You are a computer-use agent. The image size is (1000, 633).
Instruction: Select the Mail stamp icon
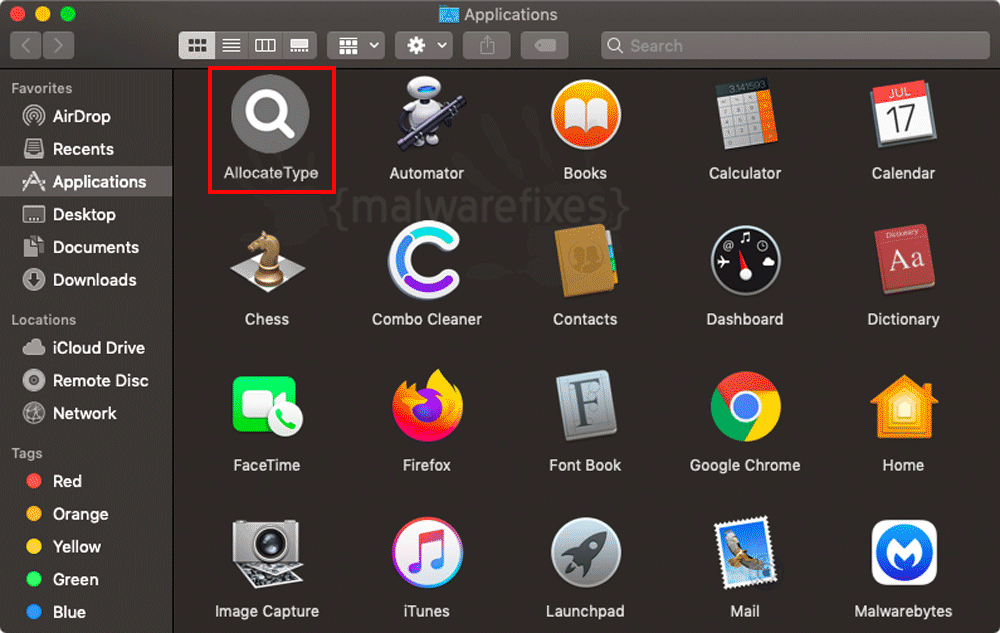[745, 553]
